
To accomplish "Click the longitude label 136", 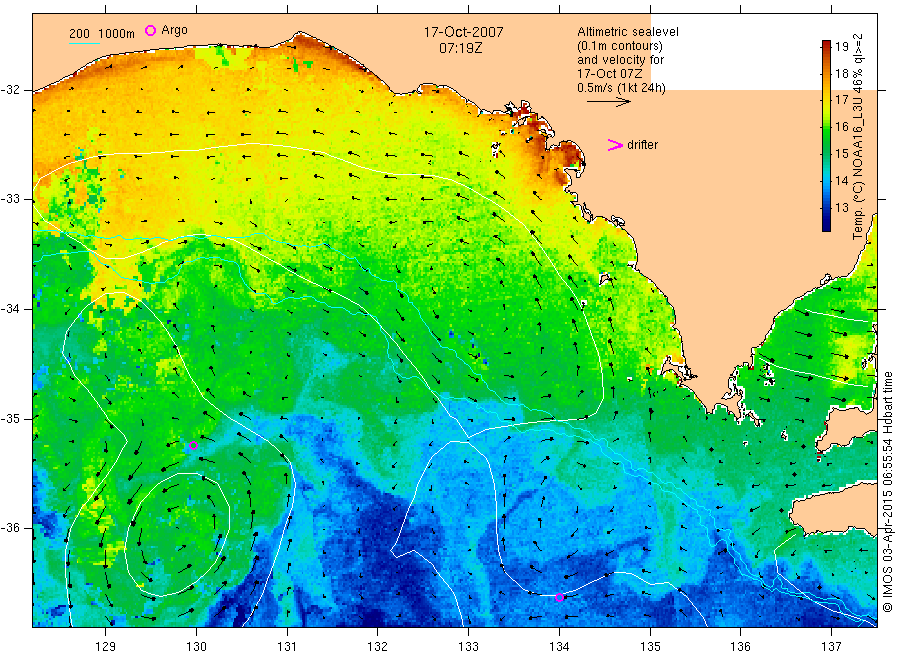I will click(x=740, y=647).
